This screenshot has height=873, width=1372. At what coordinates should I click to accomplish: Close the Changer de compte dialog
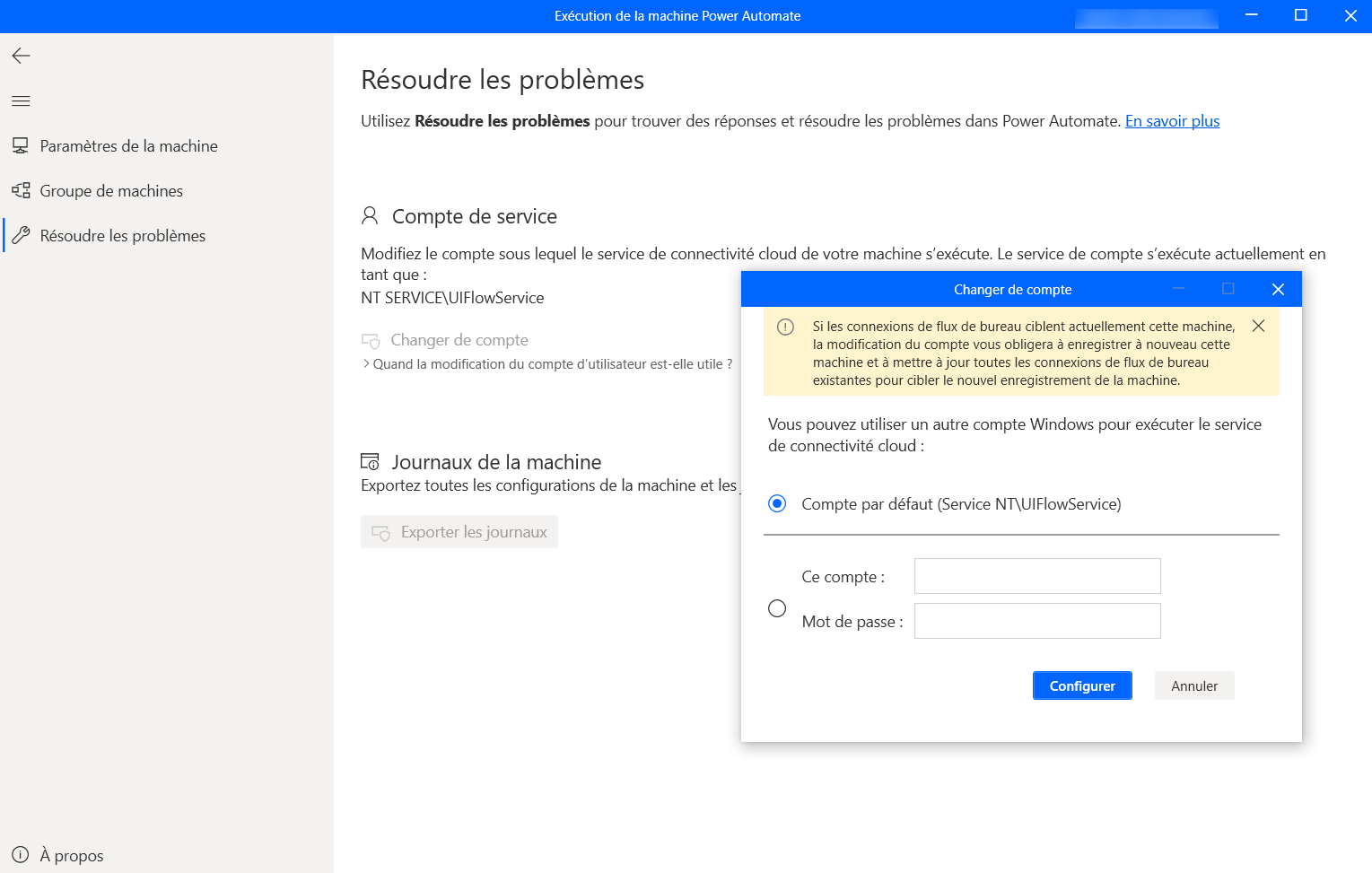1278,289
